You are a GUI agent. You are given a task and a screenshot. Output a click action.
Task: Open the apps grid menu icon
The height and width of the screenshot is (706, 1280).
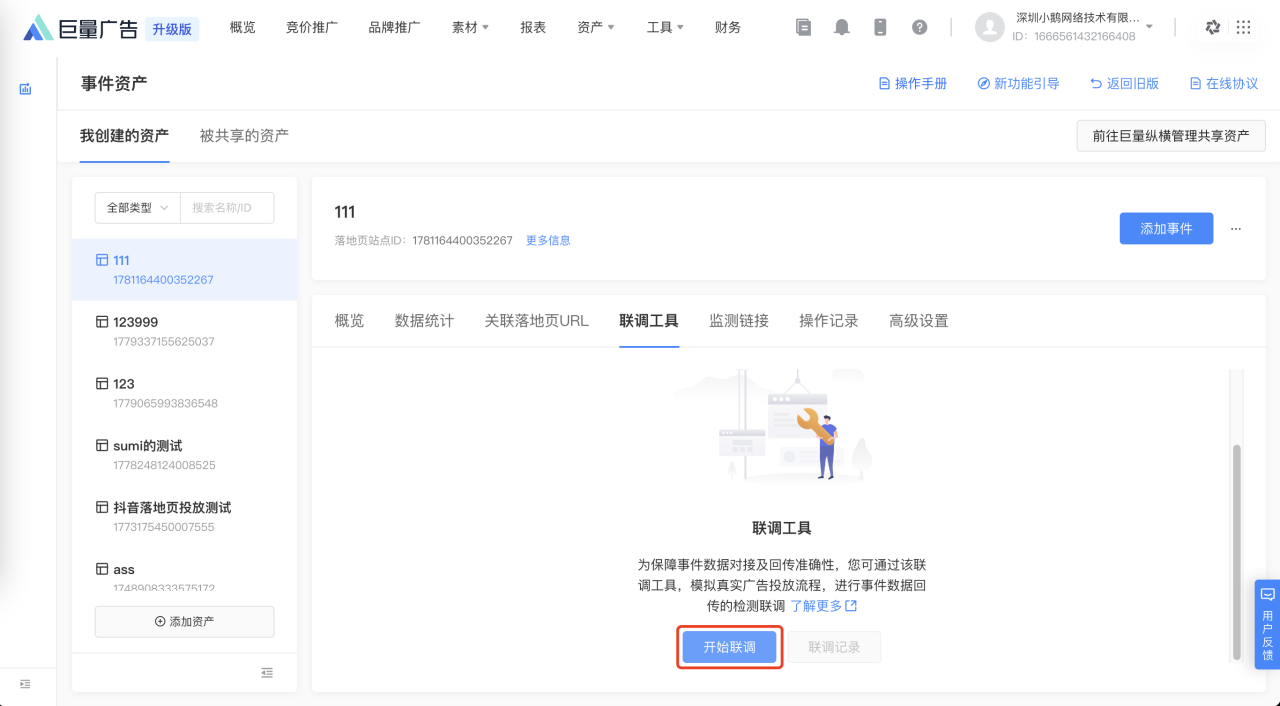pyautogui.click(x=1243, y=27)
